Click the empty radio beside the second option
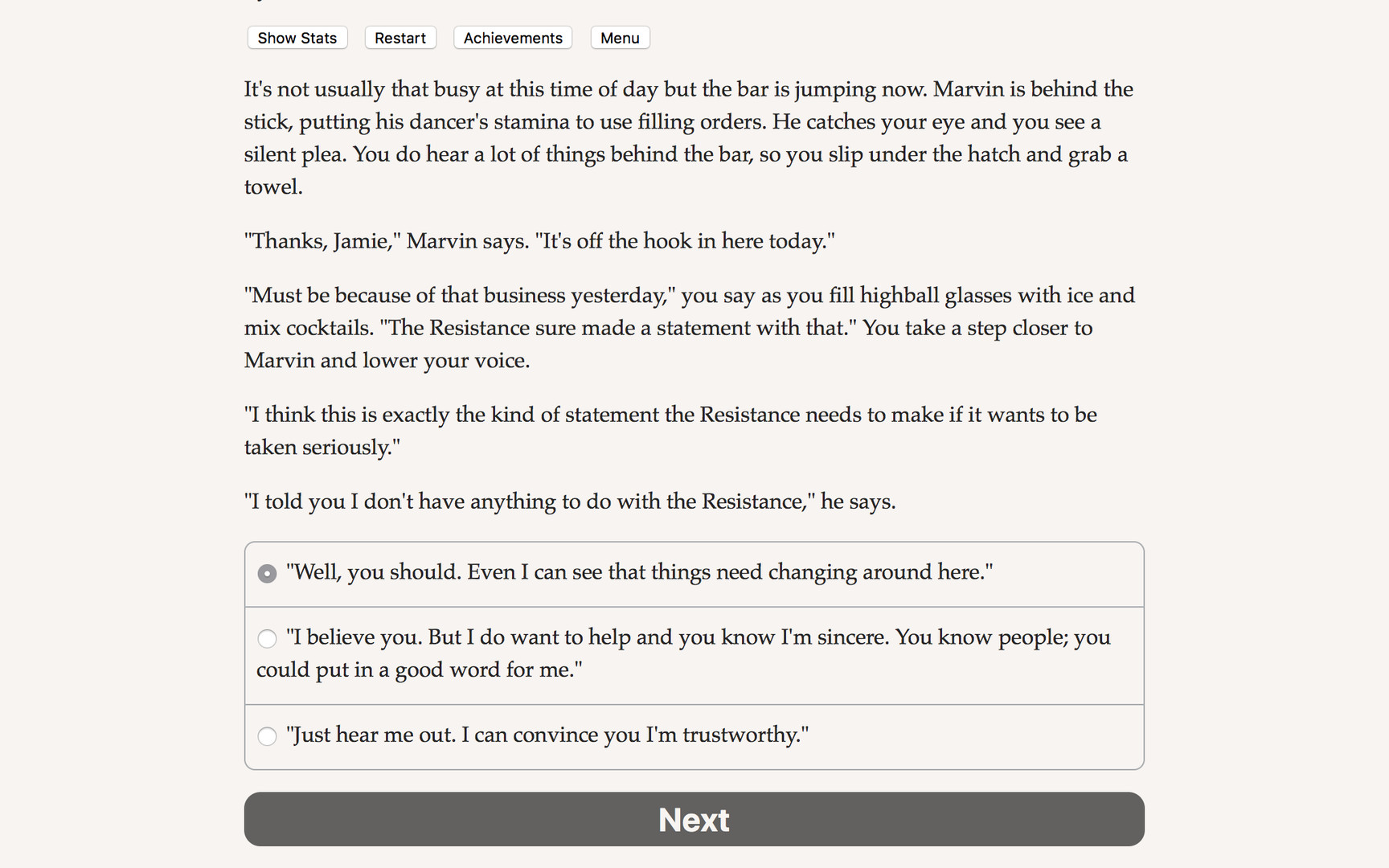The width and height of the screenshot is (1389, 868). coord(267,638)
